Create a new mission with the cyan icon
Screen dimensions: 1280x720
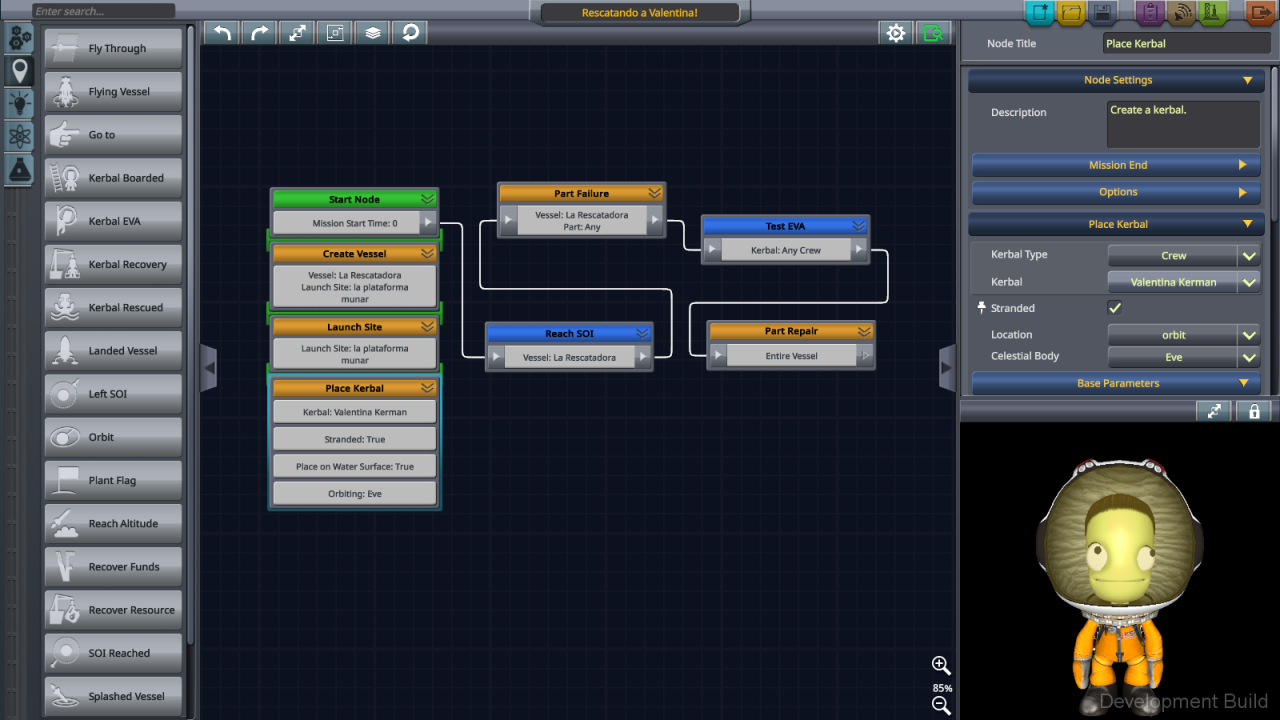pos(1040,14)
